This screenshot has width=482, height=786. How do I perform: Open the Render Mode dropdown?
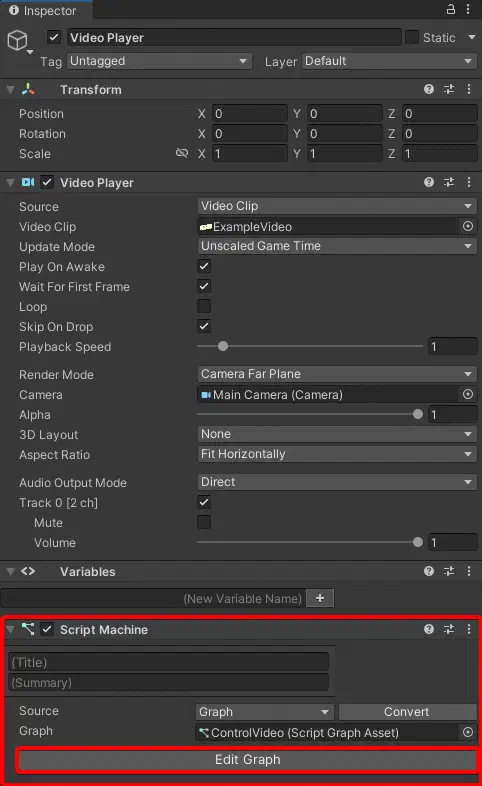click(337, 374)
